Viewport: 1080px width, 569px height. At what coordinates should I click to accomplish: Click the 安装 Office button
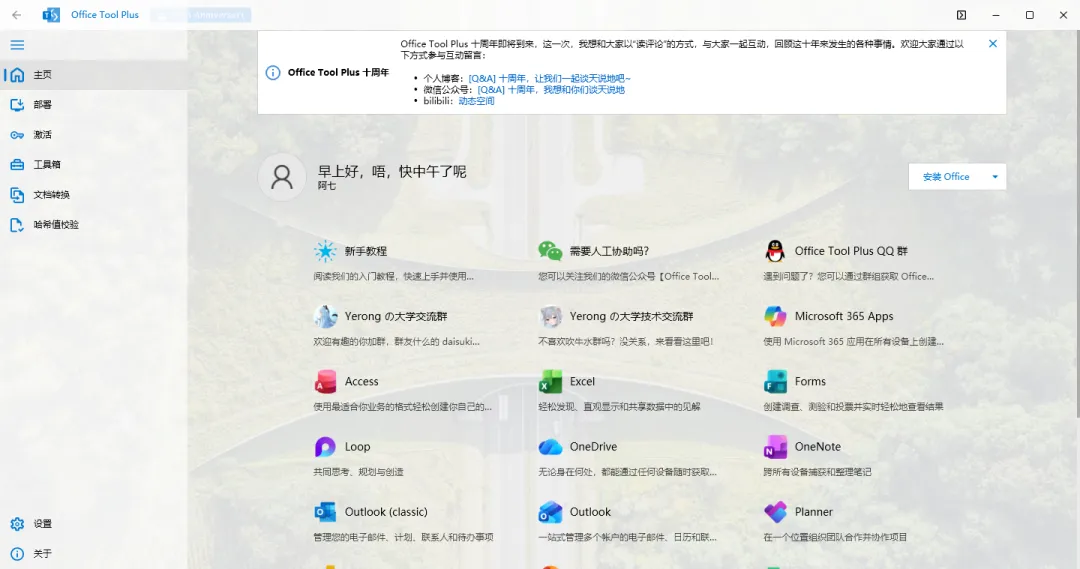[946, 176]
